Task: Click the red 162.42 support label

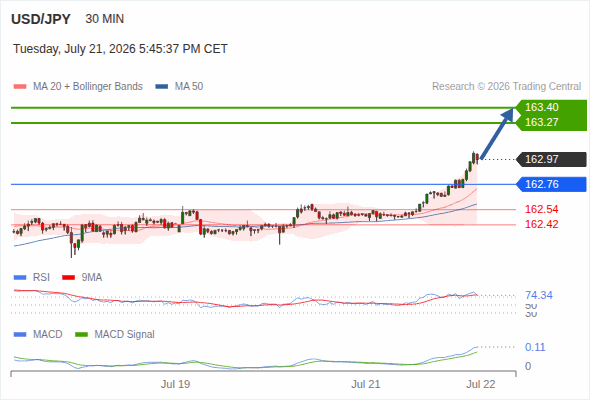Action: click(541, 224)
